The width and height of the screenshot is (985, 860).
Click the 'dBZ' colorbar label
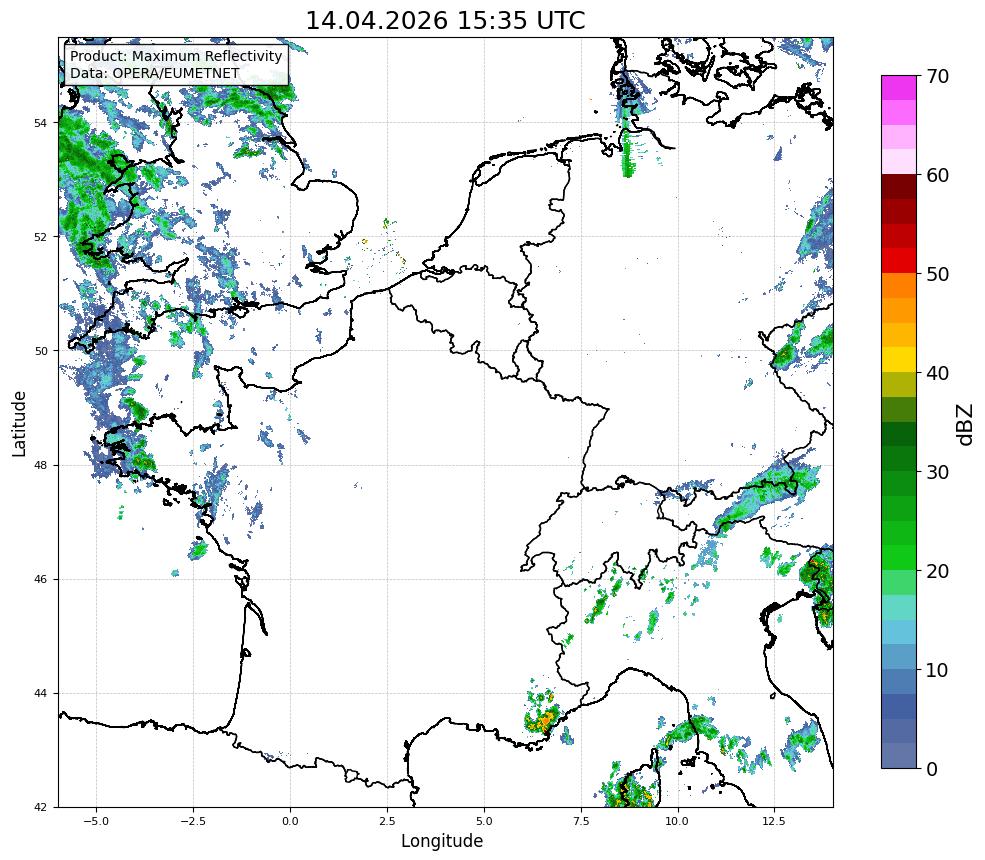pyautogui.click(x=966, y=425)
